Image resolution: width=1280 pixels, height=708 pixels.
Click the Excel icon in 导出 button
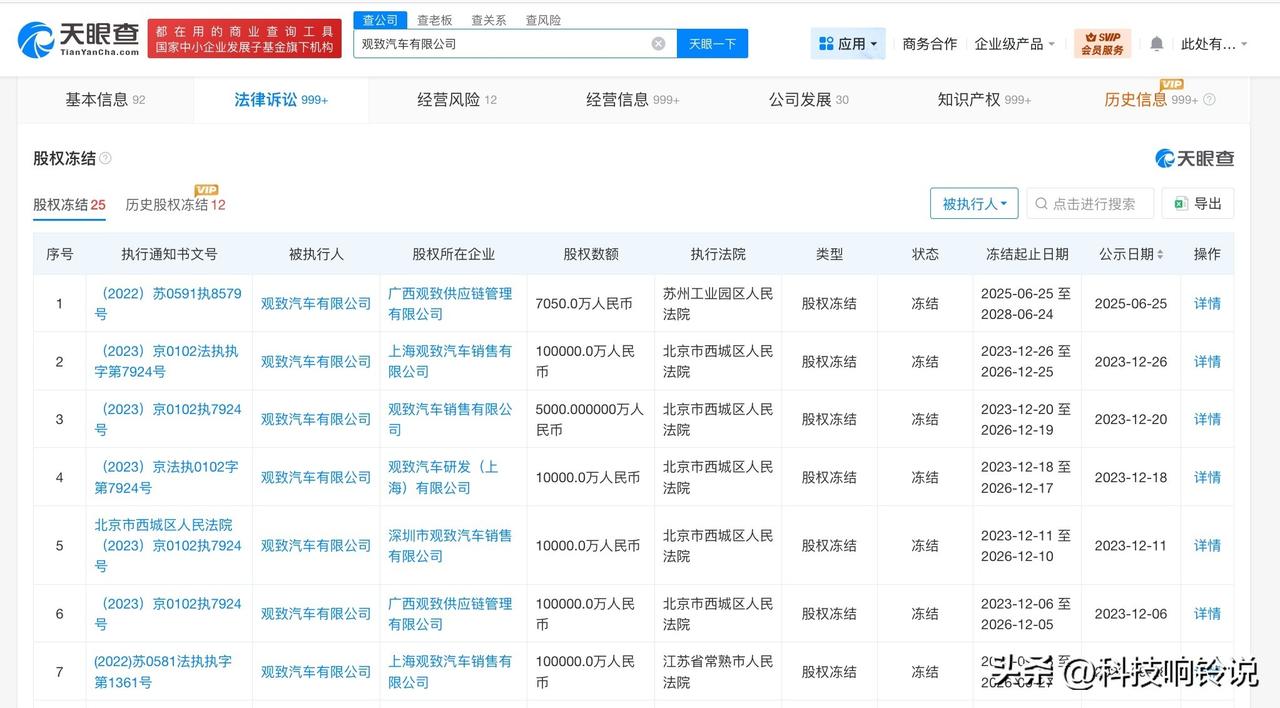pyautogui.click(x=1180, y=204)
